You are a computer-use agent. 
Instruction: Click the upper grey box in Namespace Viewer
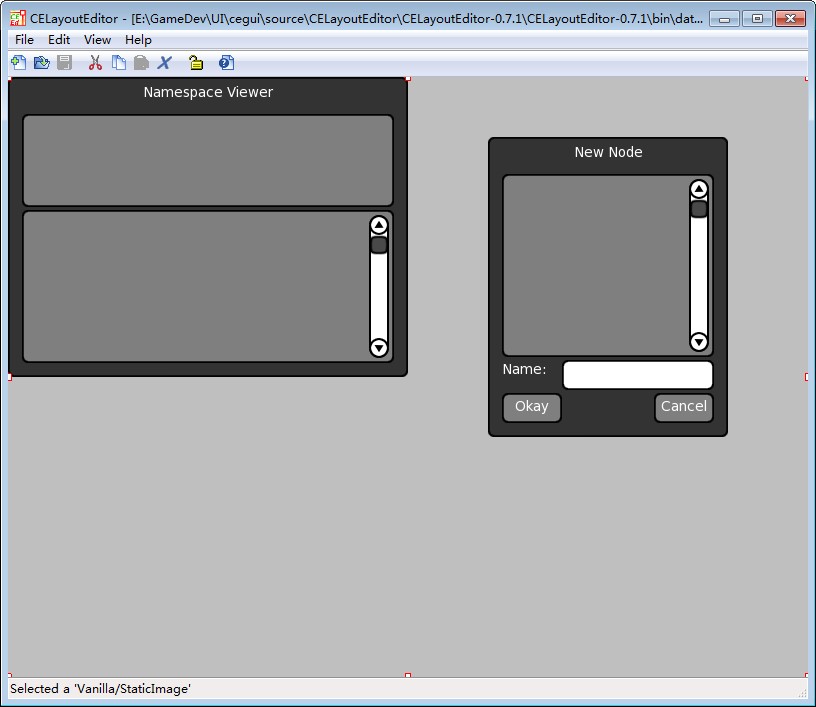[208, 160]
